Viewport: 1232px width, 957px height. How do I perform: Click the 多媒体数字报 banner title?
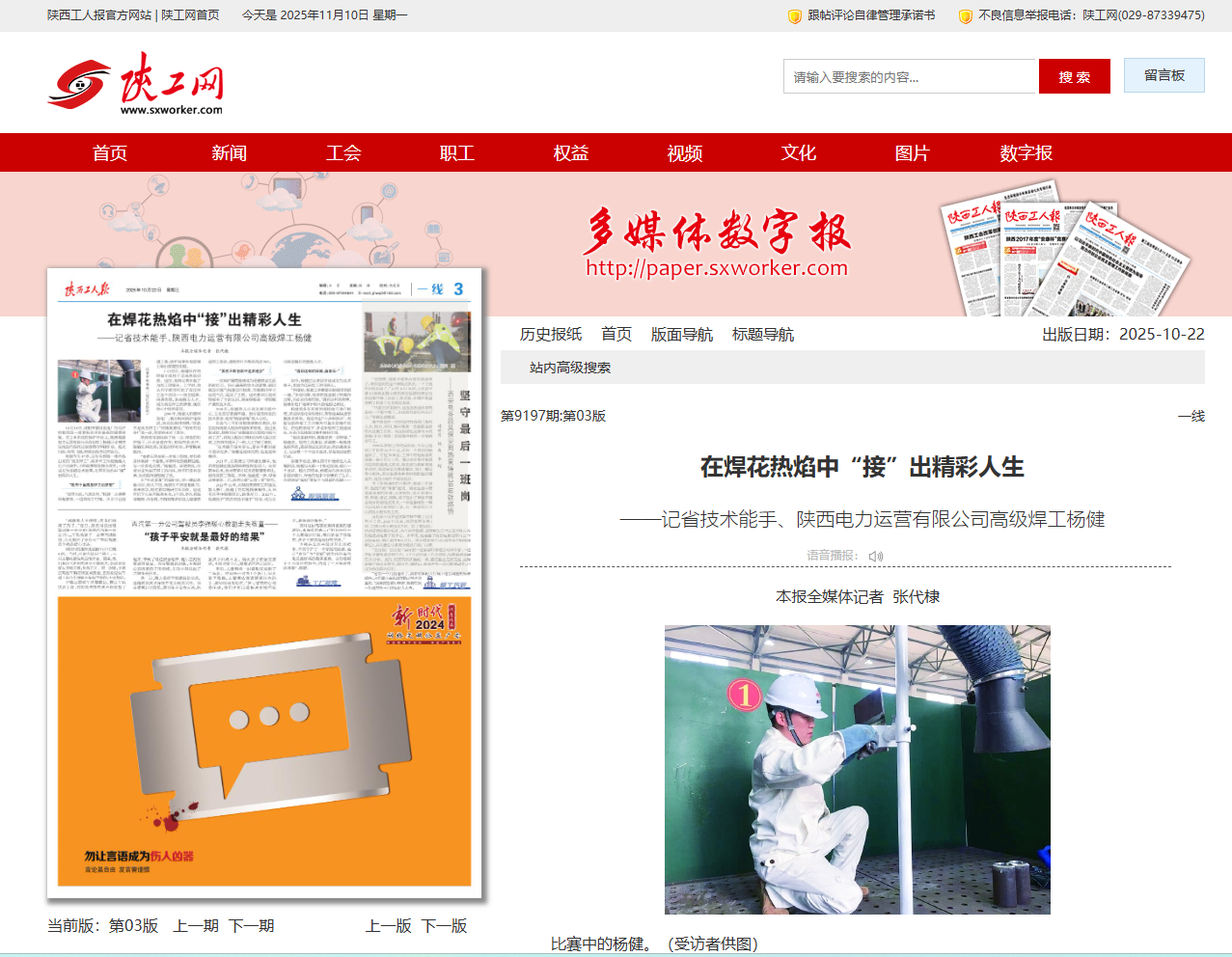tap(716, 232)
